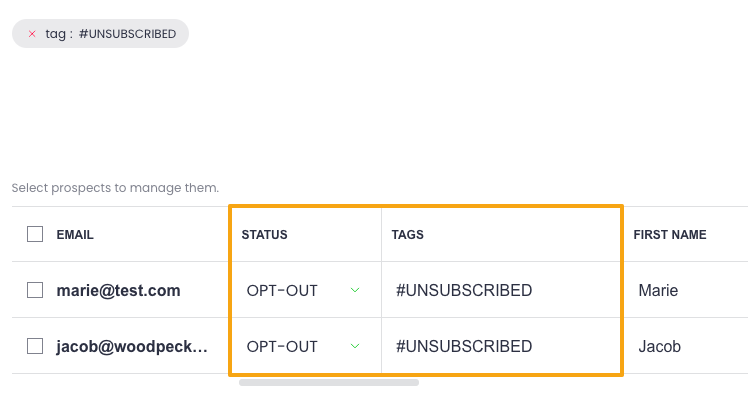Click the #UNSUBSCRIBED tag in Jacob's row
The image size is (748, 413).
tap(464, 347)
